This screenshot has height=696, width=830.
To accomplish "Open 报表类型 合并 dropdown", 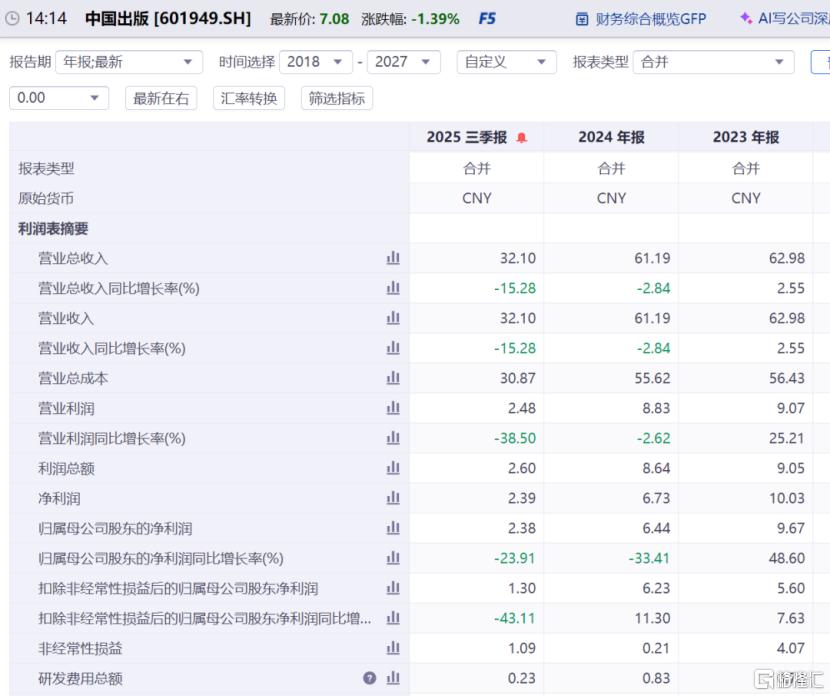I will tap(714, 62).
